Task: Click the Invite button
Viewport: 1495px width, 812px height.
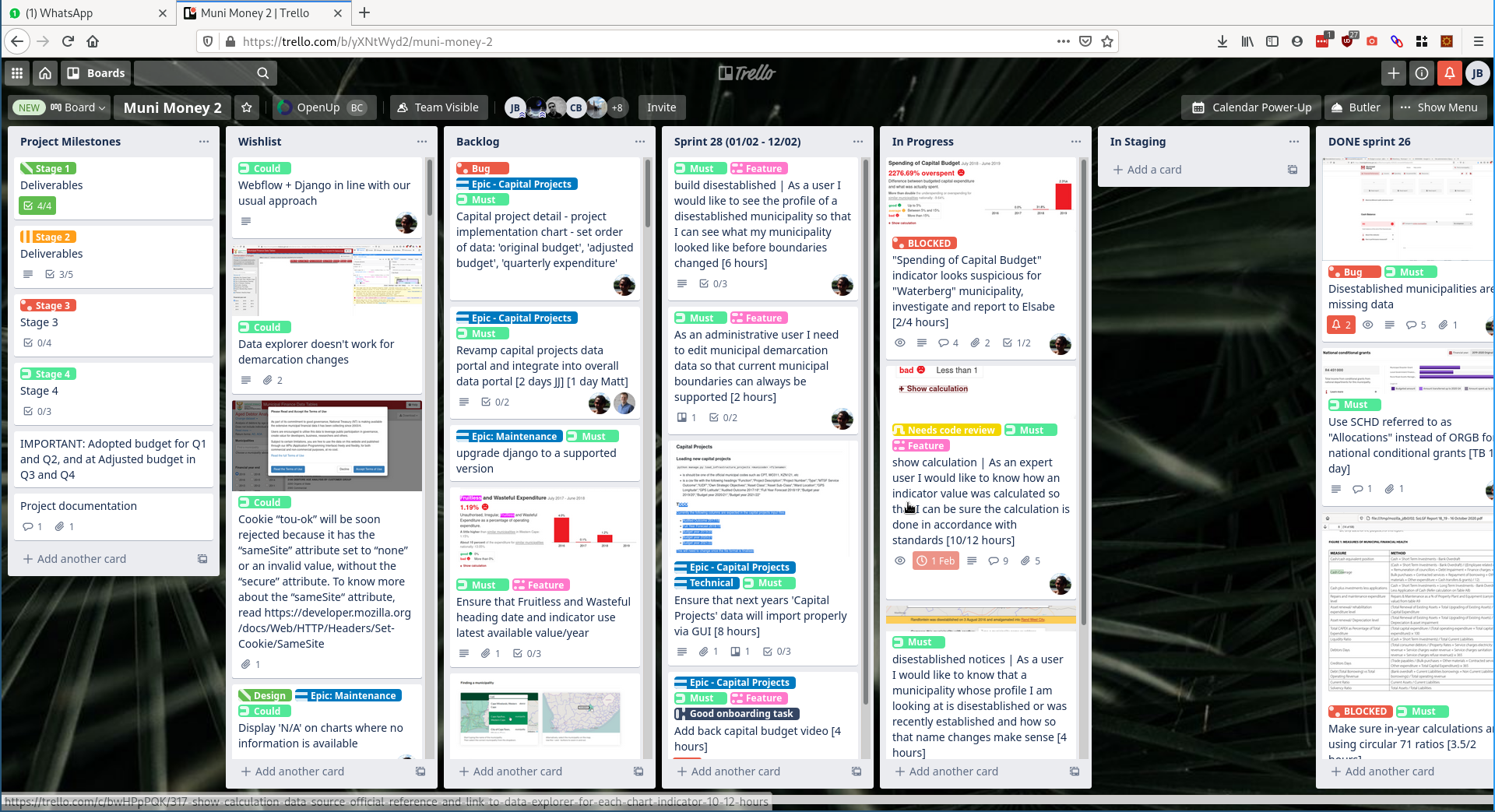Action: 662,107
